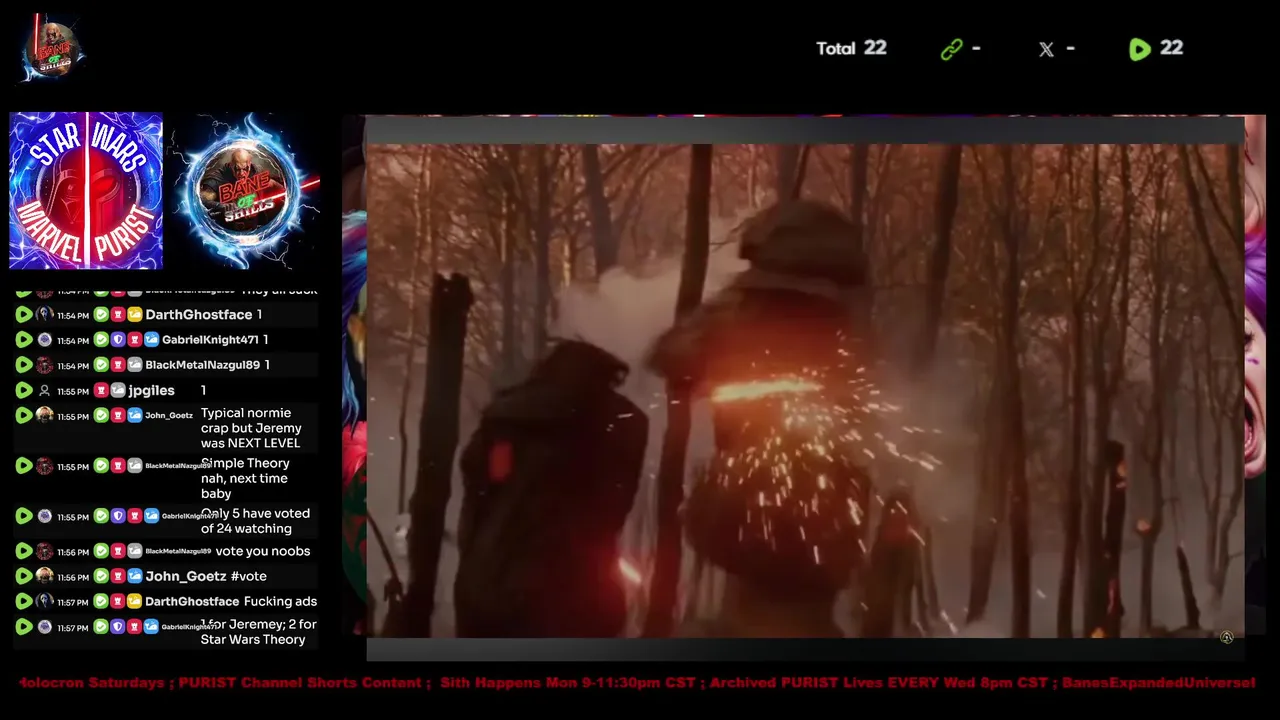1280x720 pixels.
Task: Click the message 'vote you noobs'
Action: (x=263, y=551)
